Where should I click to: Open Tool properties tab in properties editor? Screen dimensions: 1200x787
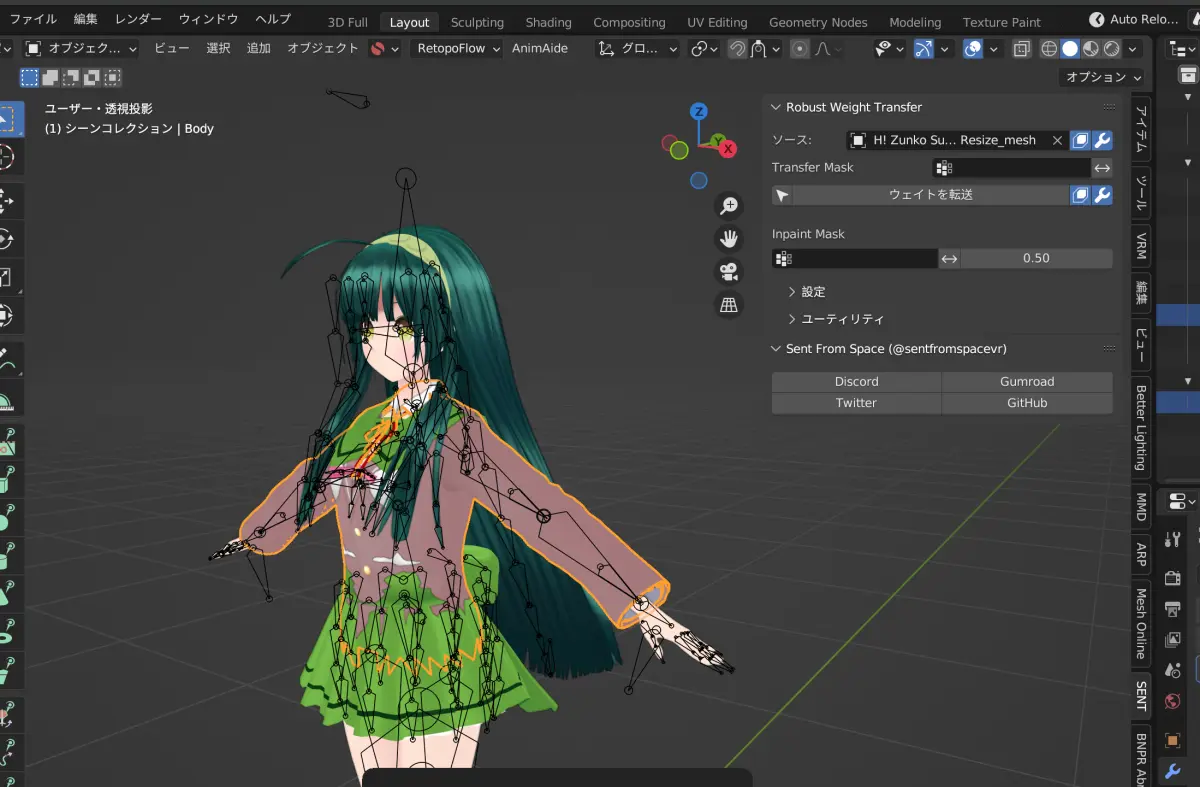(x=1173, y=540)
